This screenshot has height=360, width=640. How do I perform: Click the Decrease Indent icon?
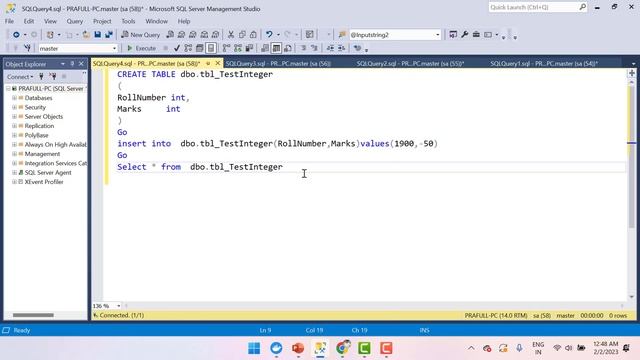point(330,48)
